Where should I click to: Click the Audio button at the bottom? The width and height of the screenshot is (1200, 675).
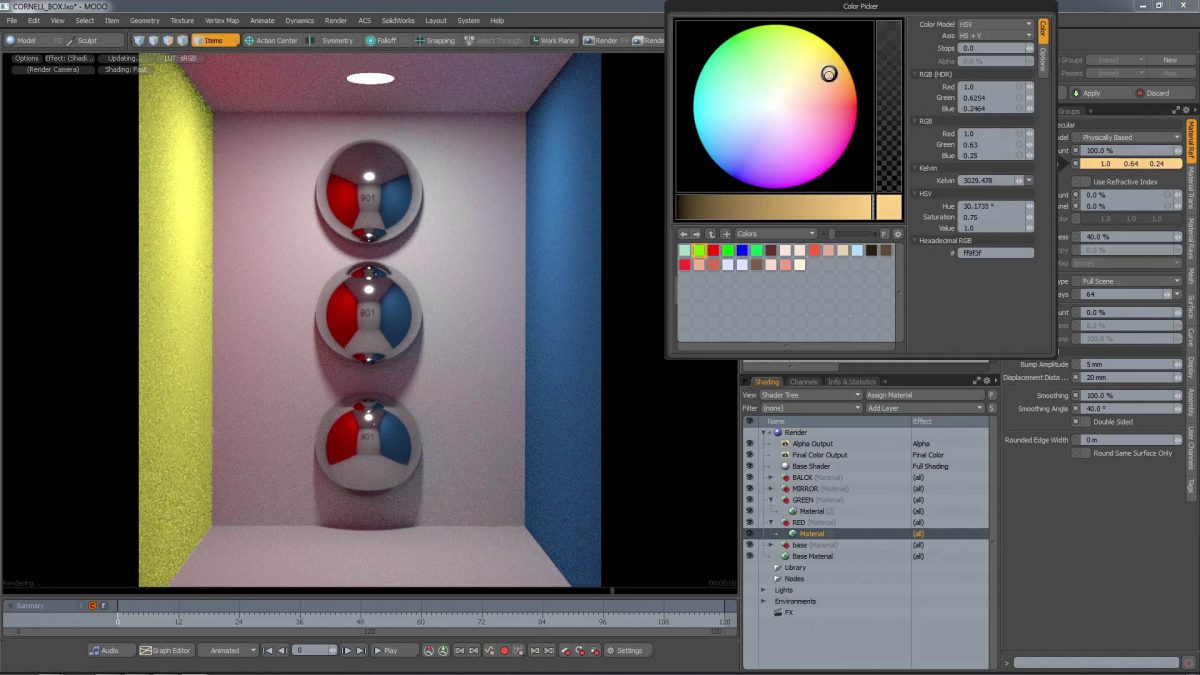pos(110,650)
